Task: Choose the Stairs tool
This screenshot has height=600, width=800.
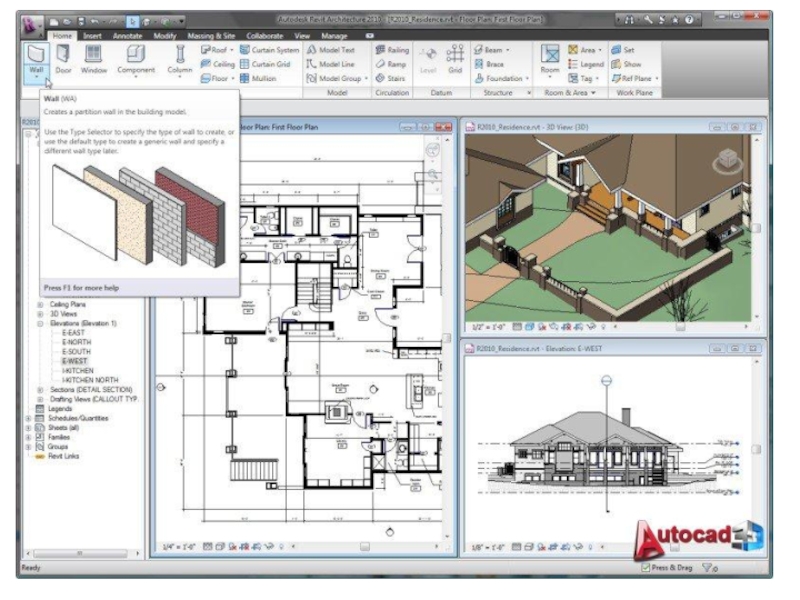Action: tap(390, 79)
